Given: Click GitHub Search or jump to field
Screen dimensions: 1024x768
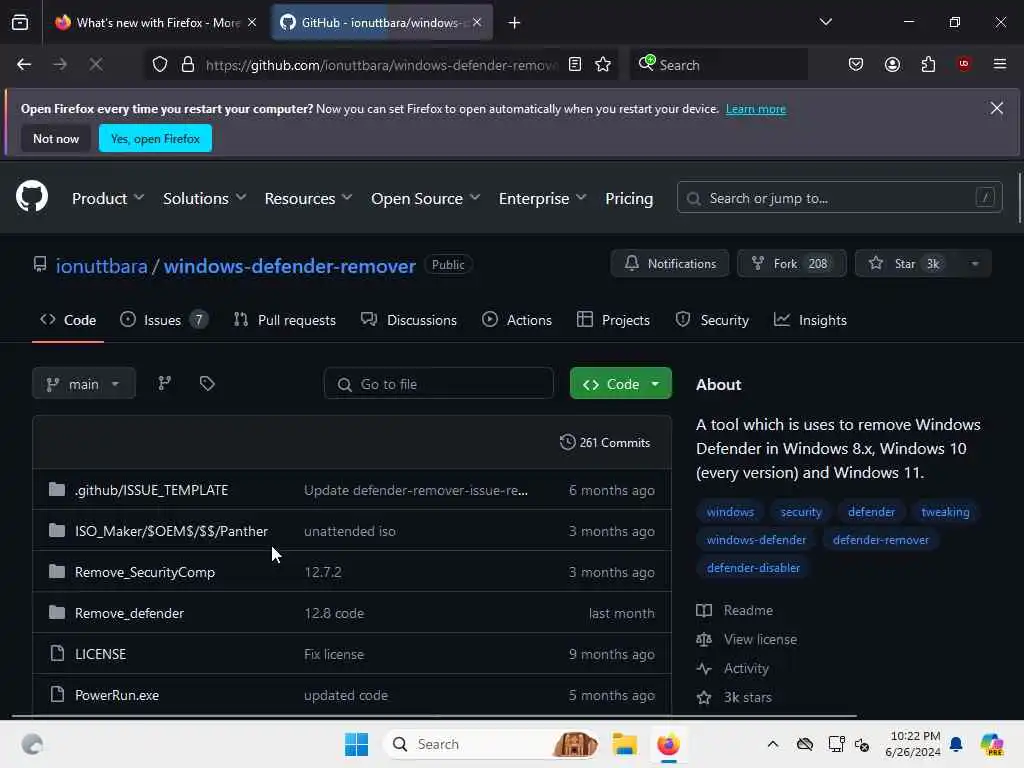Looking at the screenshot, I should pyautogui.click(x=839, y=197).
